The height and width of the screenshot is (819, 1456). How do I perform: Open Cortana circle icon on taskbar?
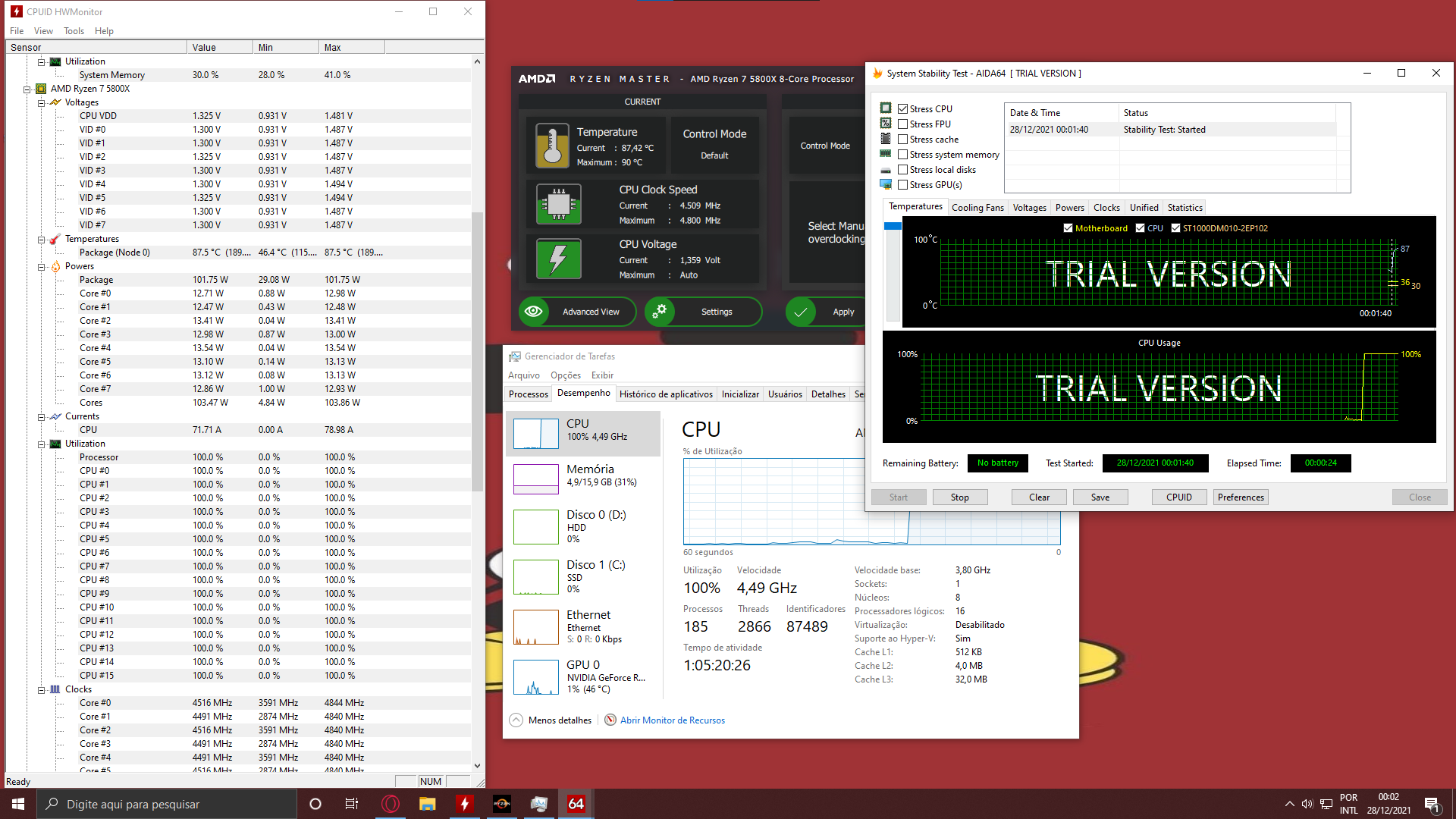[315, 804]
